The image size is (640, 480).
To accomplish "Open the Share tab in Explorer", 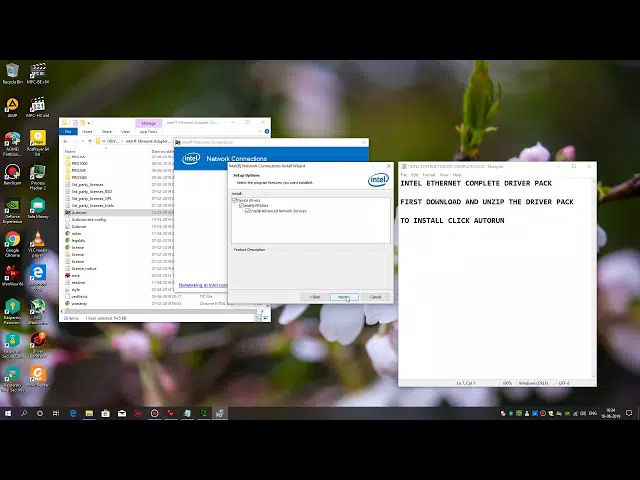I will pyautogui.click(x=107, y=131).
